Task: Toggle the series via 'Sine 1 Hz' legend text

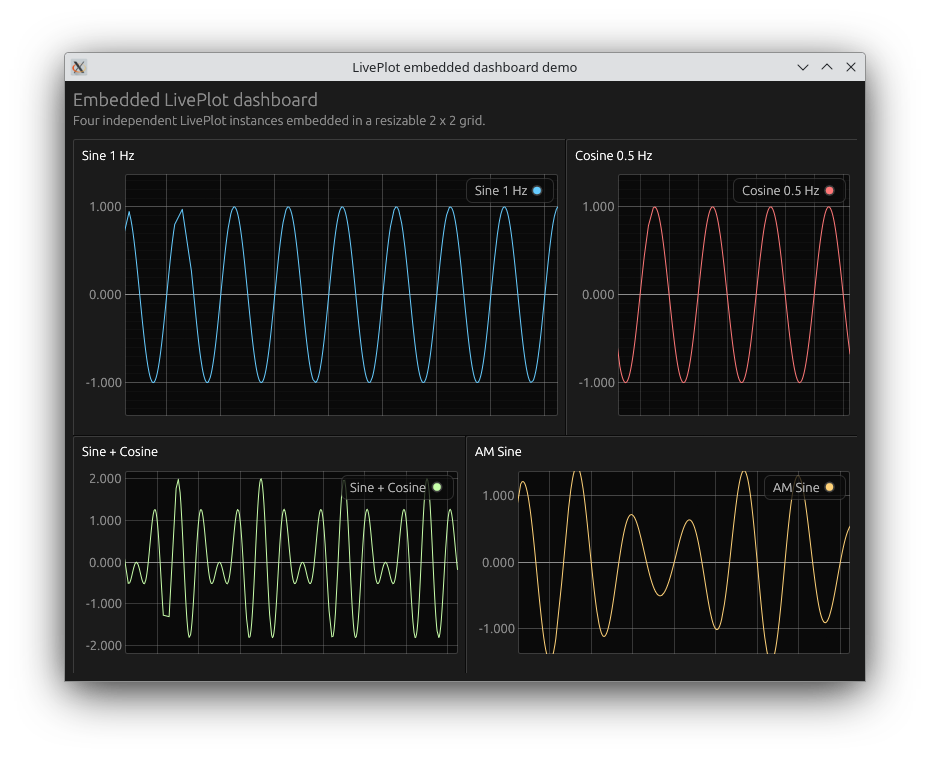Action: click(x=500, y=191)
